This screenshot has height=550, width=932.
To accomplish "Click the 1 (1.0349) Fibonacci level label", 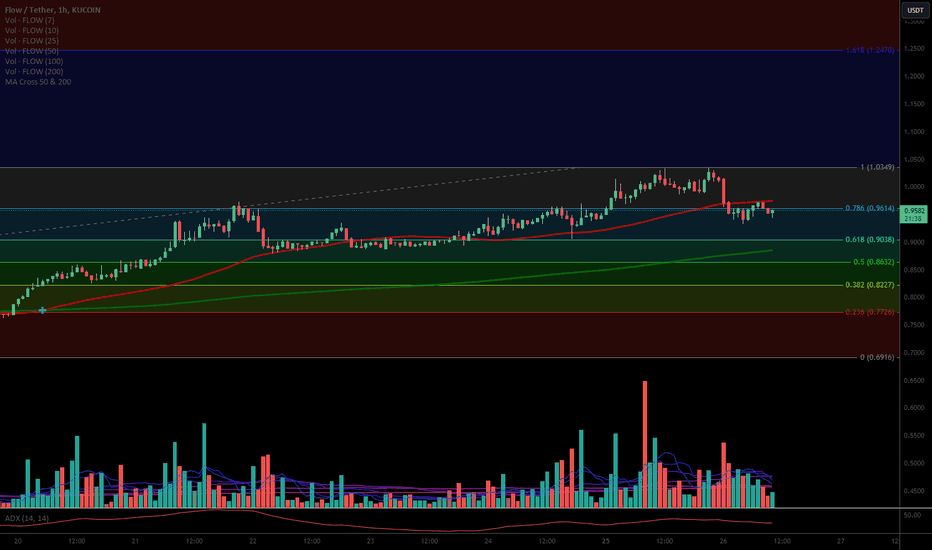I will (877, 167).
